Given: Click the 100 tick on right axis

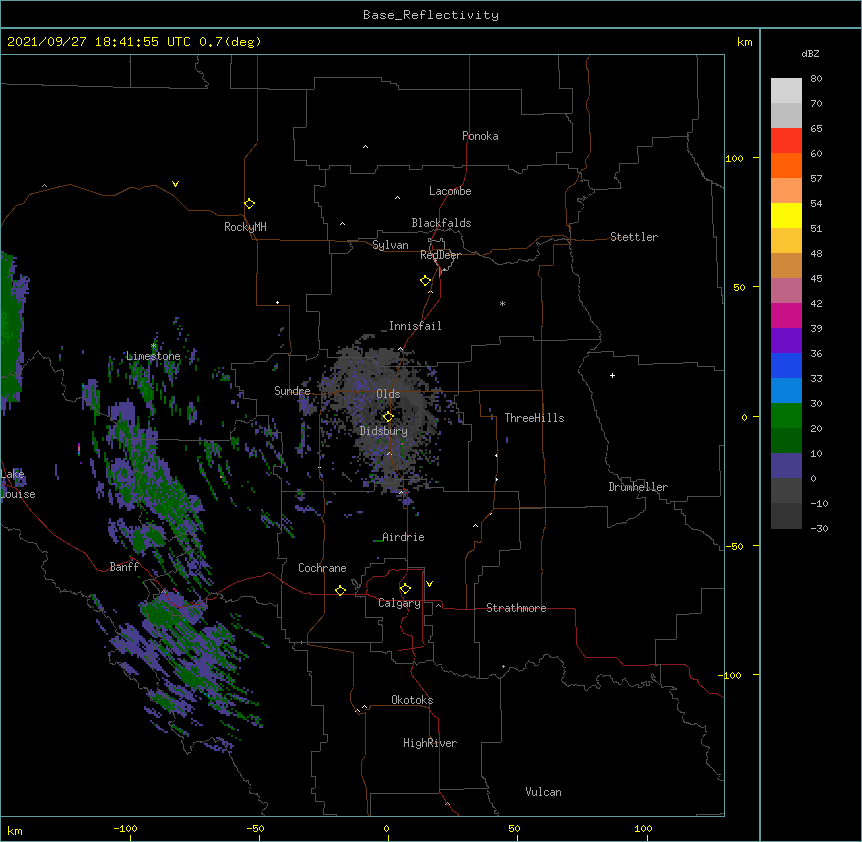Looking at the screenshot, I should click(734, 158).
